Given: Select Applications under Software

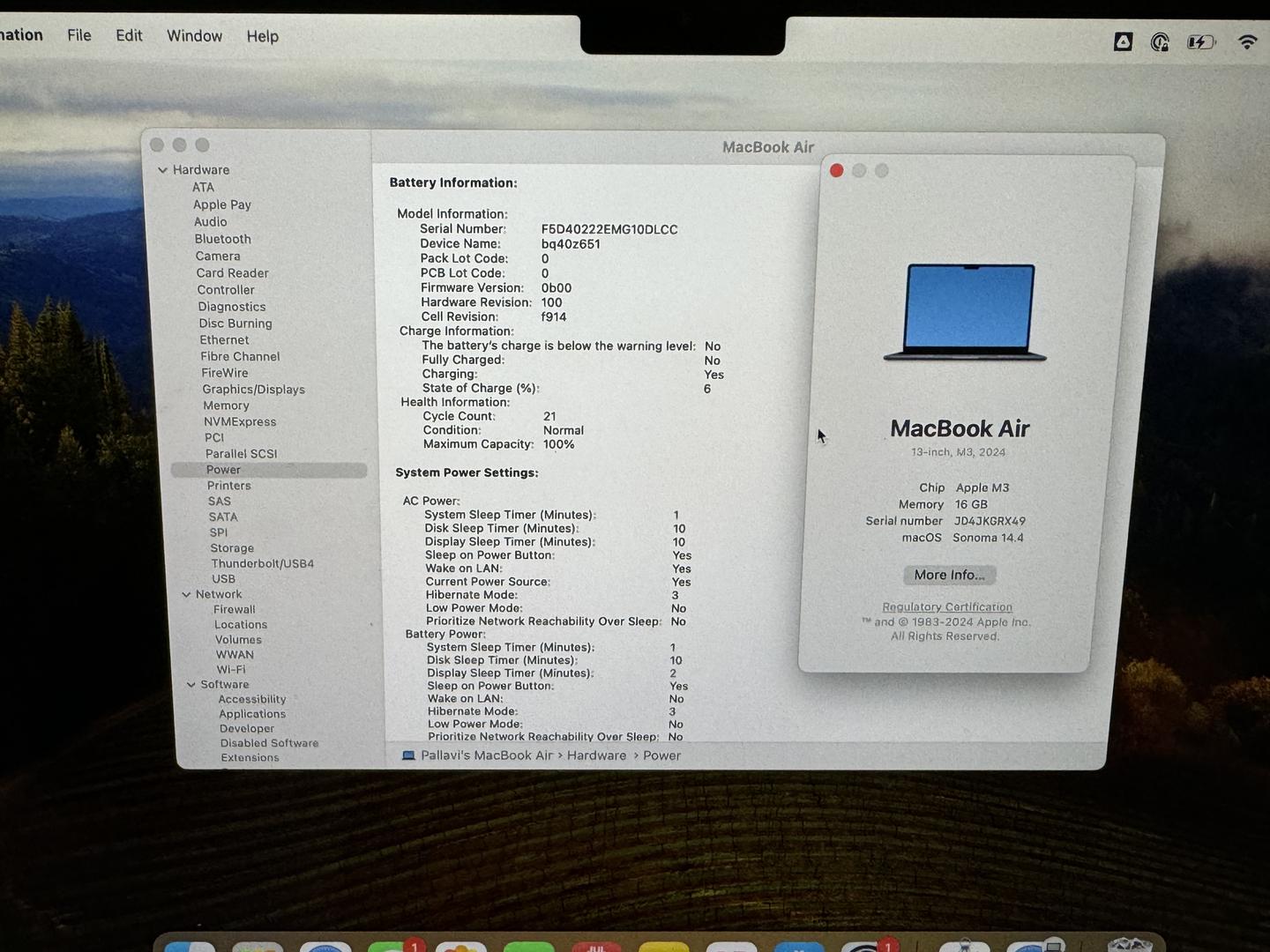Looking at the screenshot, I should coord(252,715).
